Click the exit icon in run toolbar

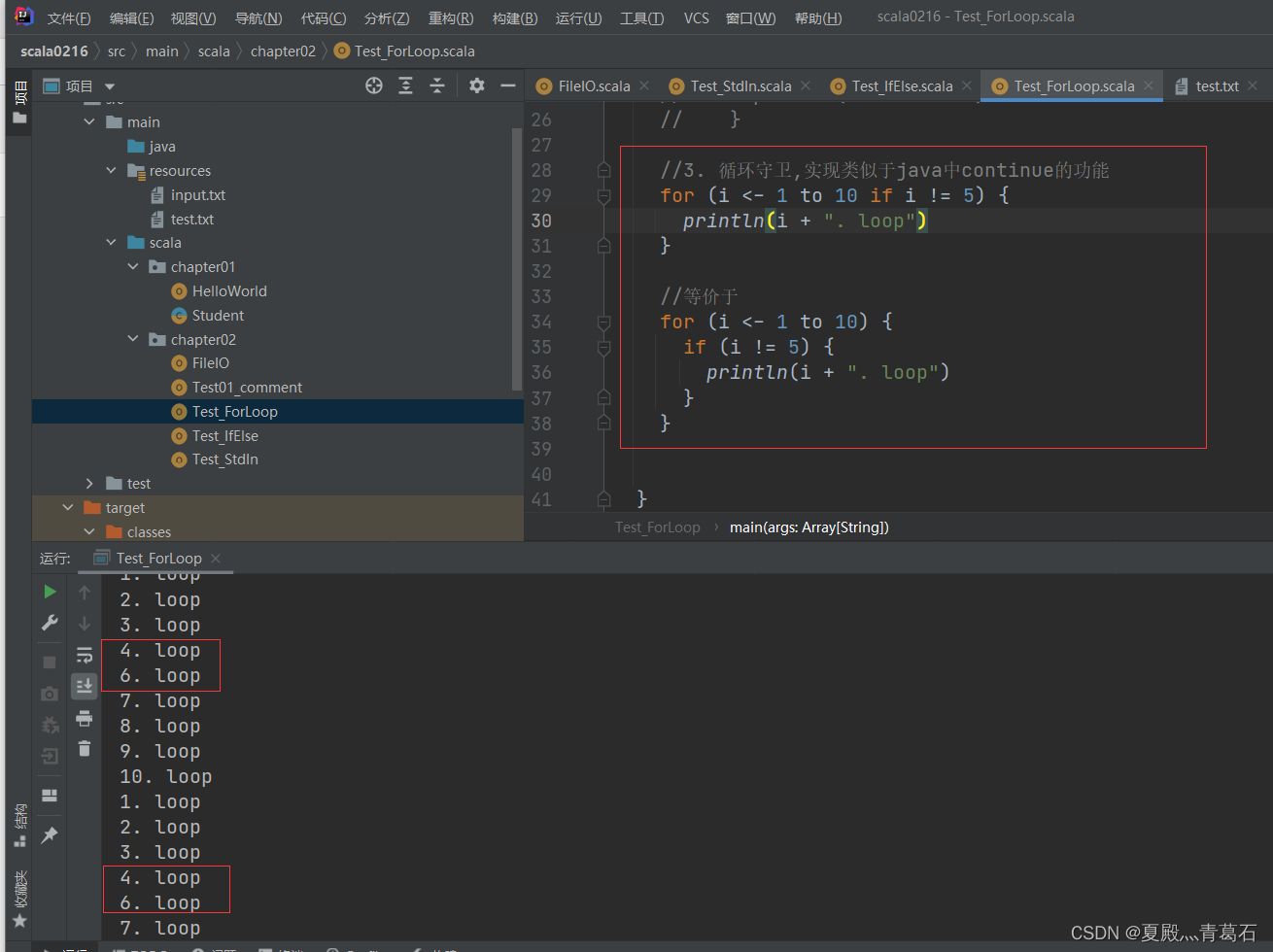[50, 756]
